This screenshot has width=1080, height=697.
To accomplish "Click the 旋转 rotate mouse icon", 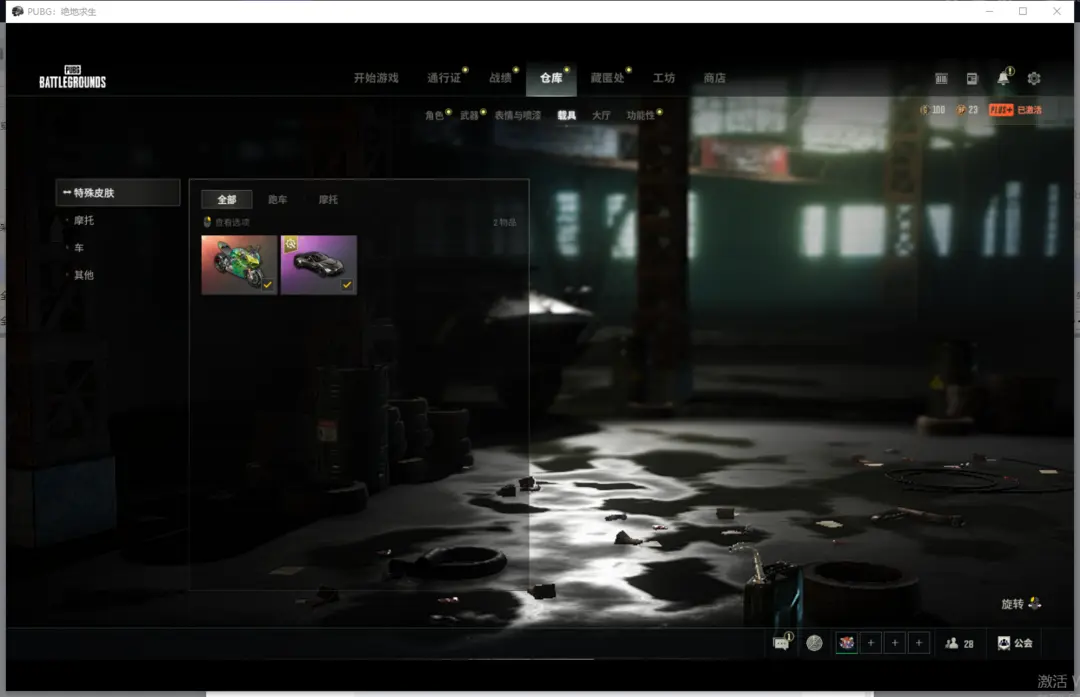I will tap(1035, 603).
